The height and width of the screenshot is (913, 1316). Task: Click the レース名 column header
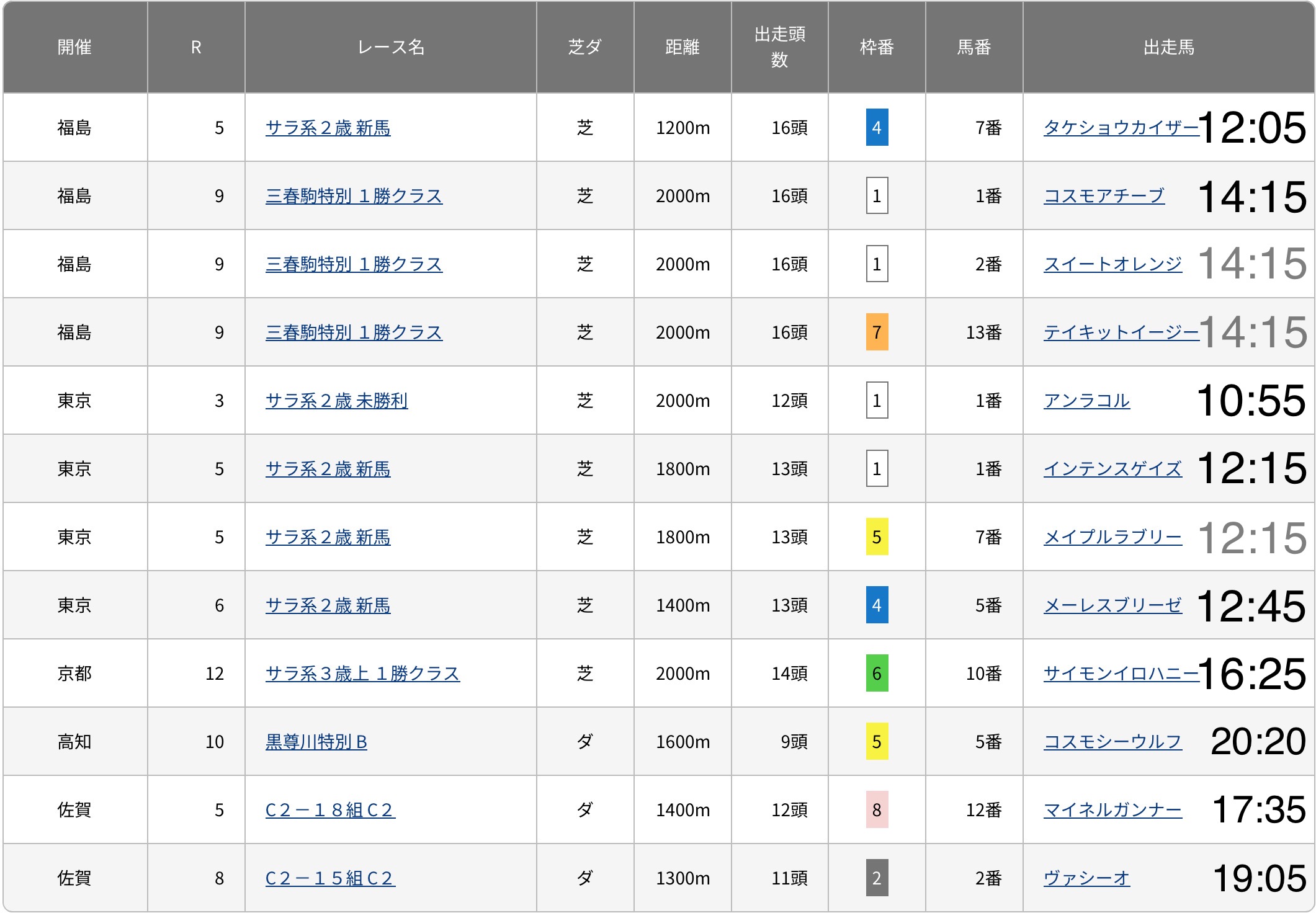[391, 47]
